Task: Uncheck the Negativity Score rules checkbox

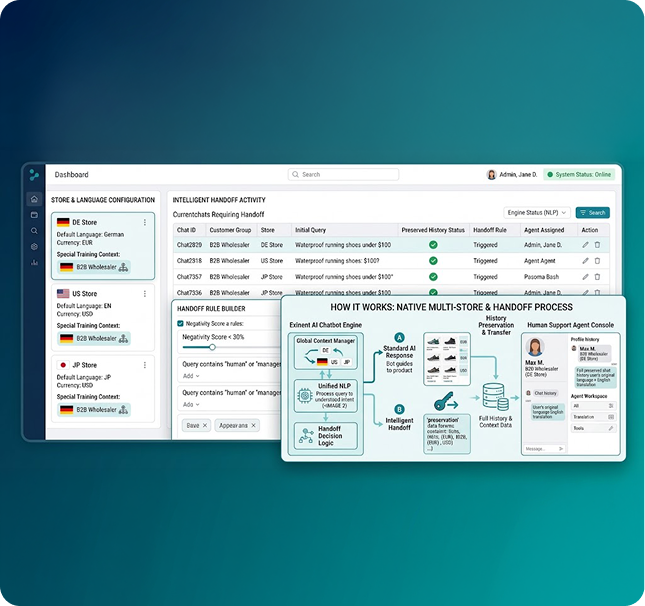Action: (x=180, y=324)
